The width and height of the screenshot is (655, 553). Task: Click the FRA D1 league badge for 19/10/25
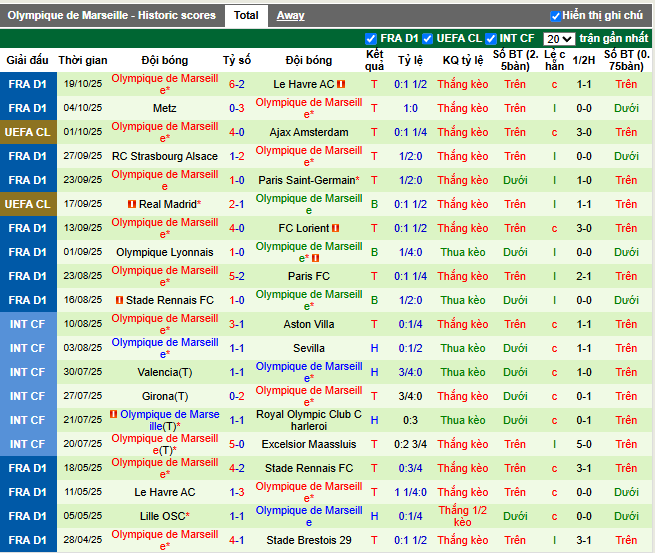[x=26, y=84]
